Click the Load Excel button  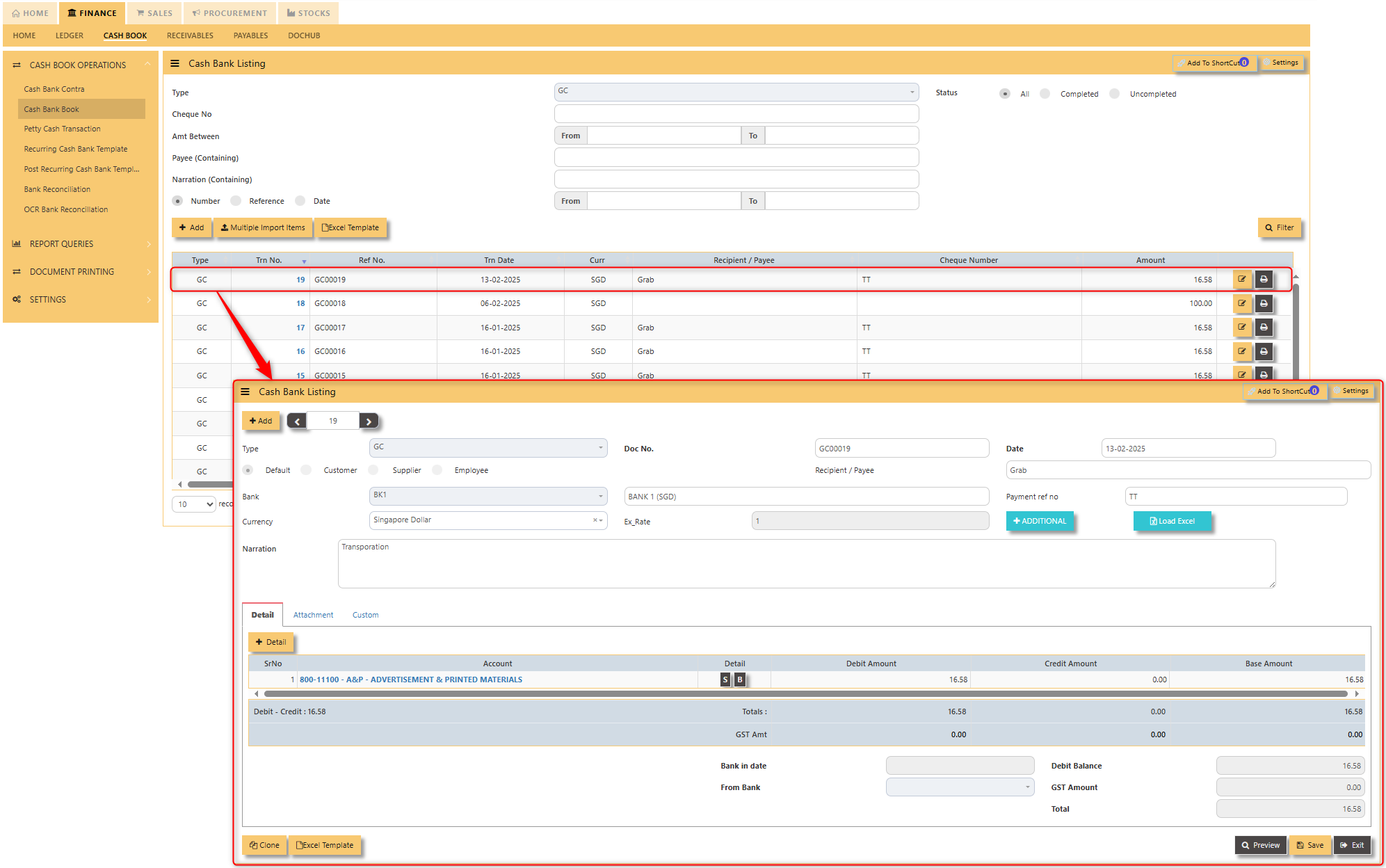tap(1172, 521)
